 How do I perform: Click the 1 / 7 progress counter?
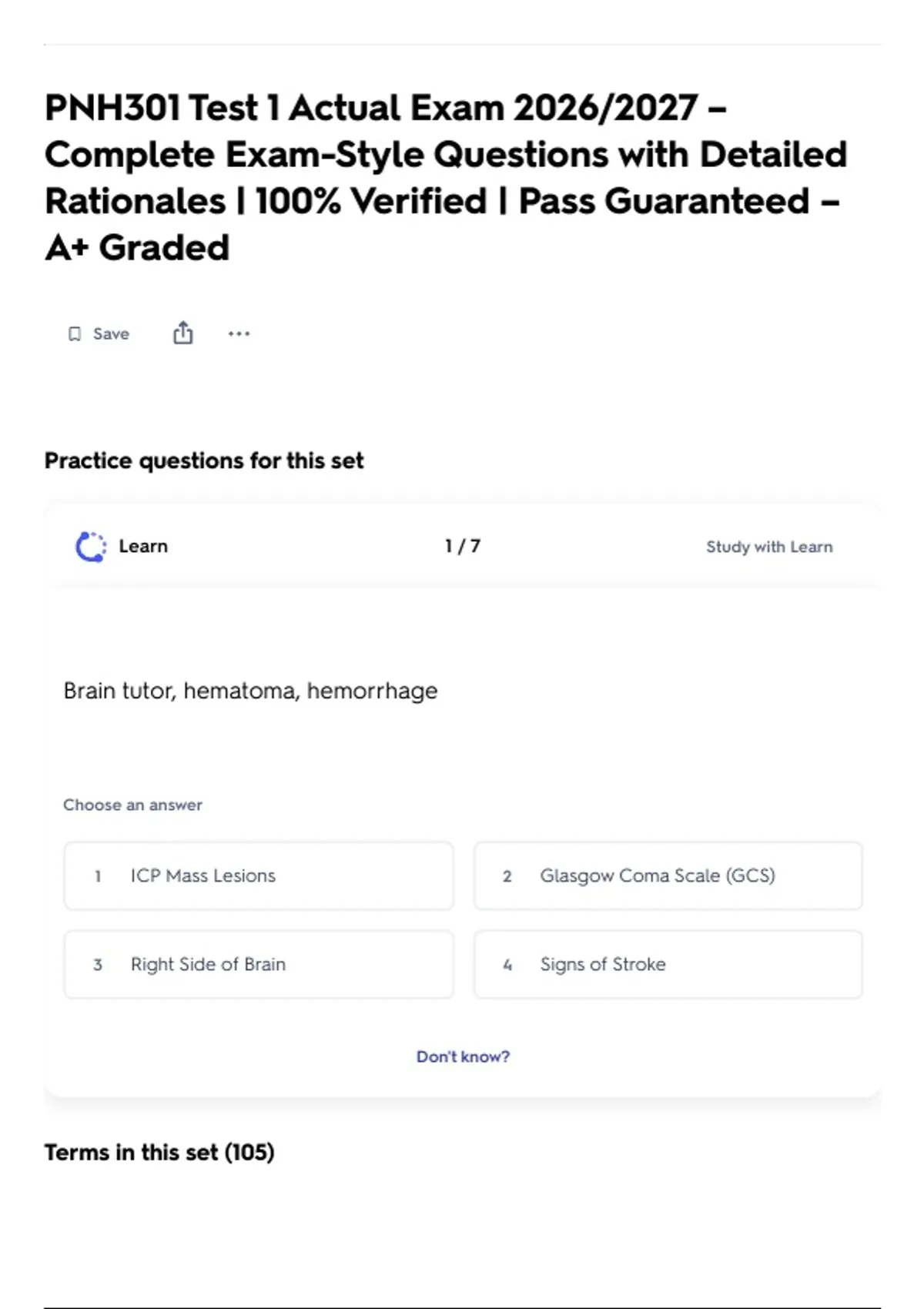click(463, 546)
